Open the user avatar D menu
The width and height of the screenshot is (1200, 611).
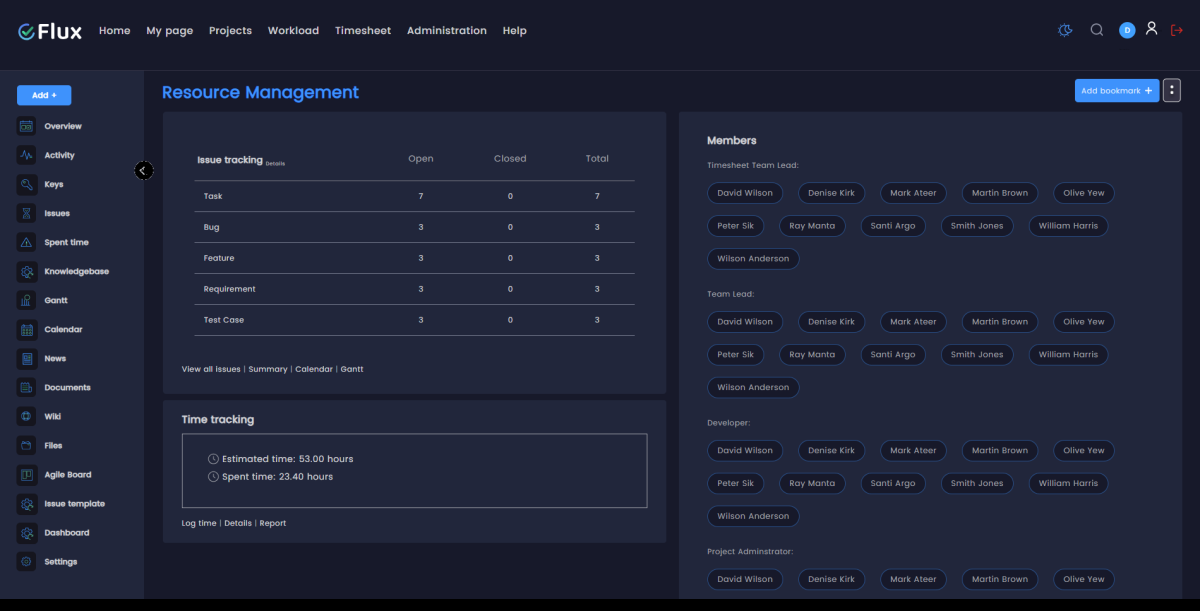[1127, 30]
